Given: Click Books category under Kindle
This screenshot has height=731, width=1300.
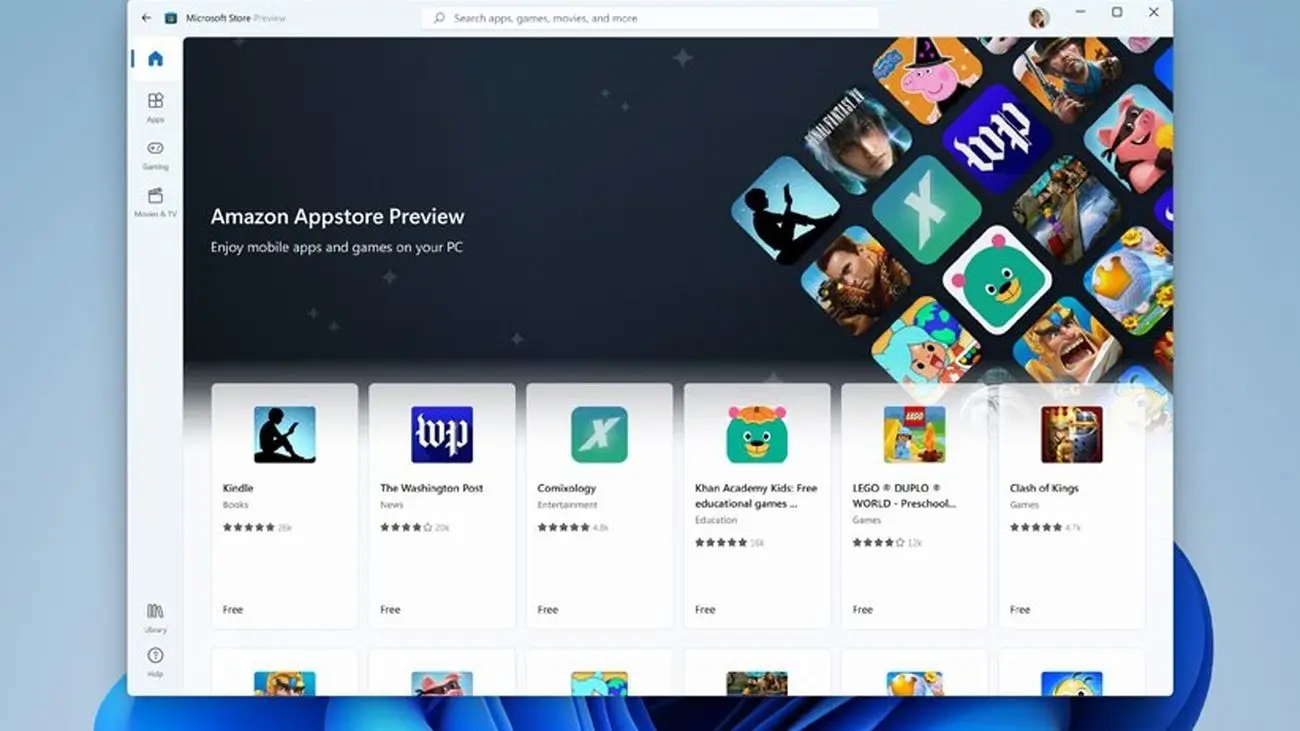Looking at the screenshot, I should click(235, 505).
